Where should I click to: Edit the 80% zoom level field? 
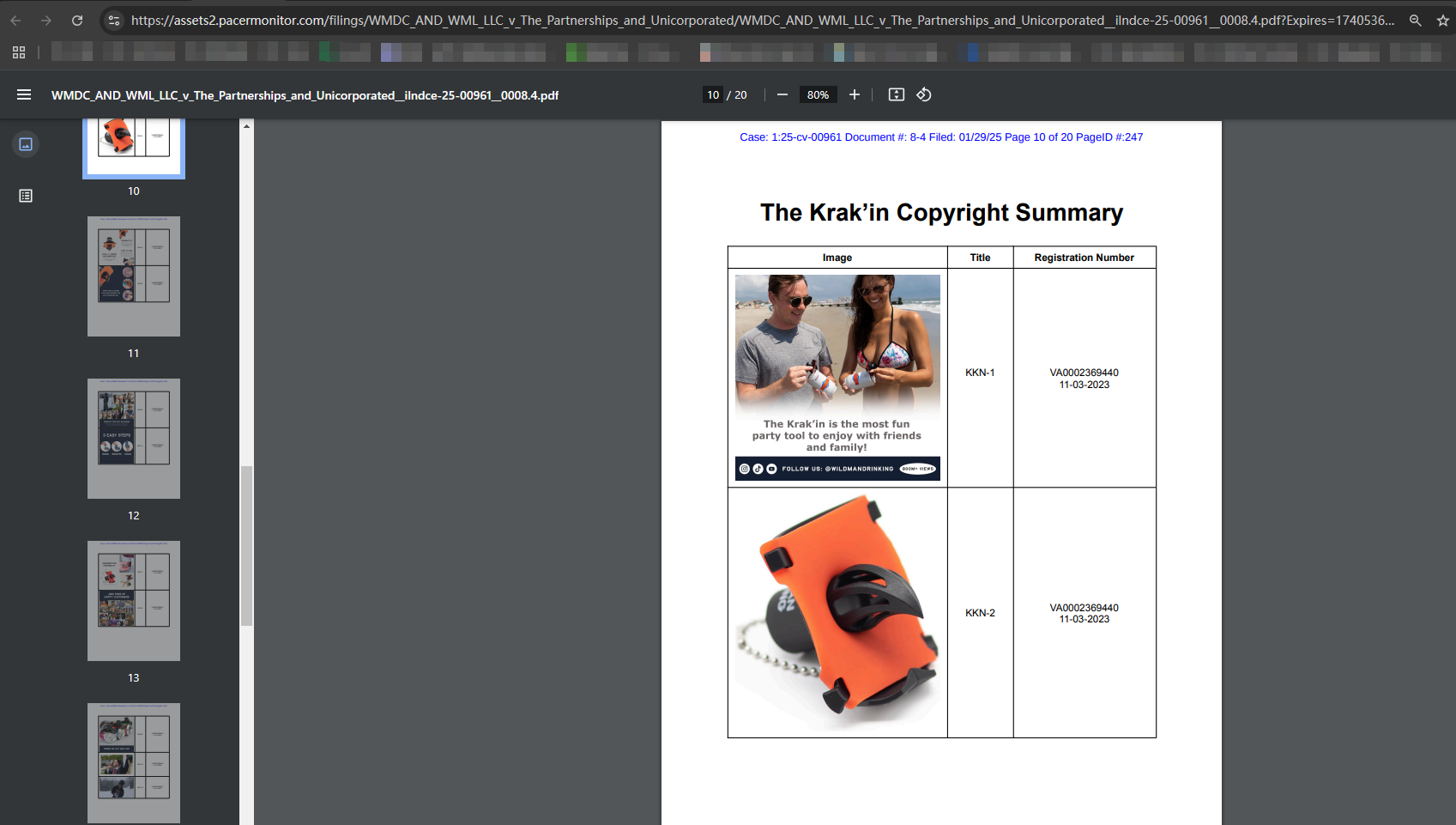818,94
